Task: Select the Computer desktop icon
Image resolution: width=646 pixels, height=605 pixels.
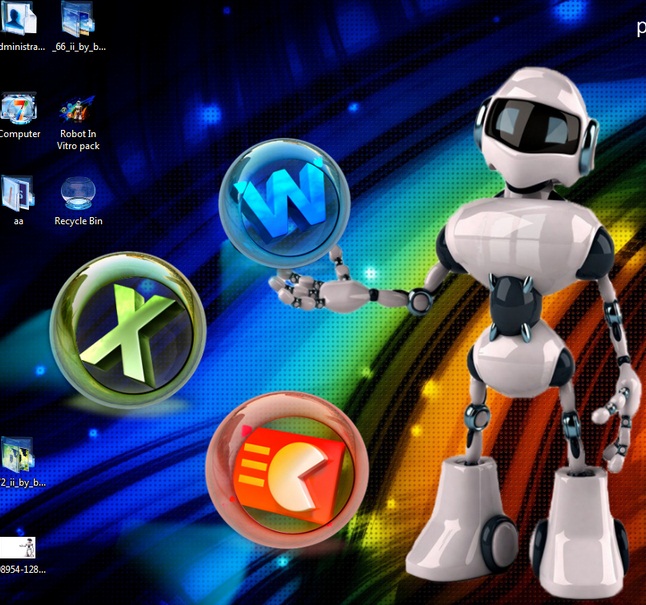Action: 19,108
